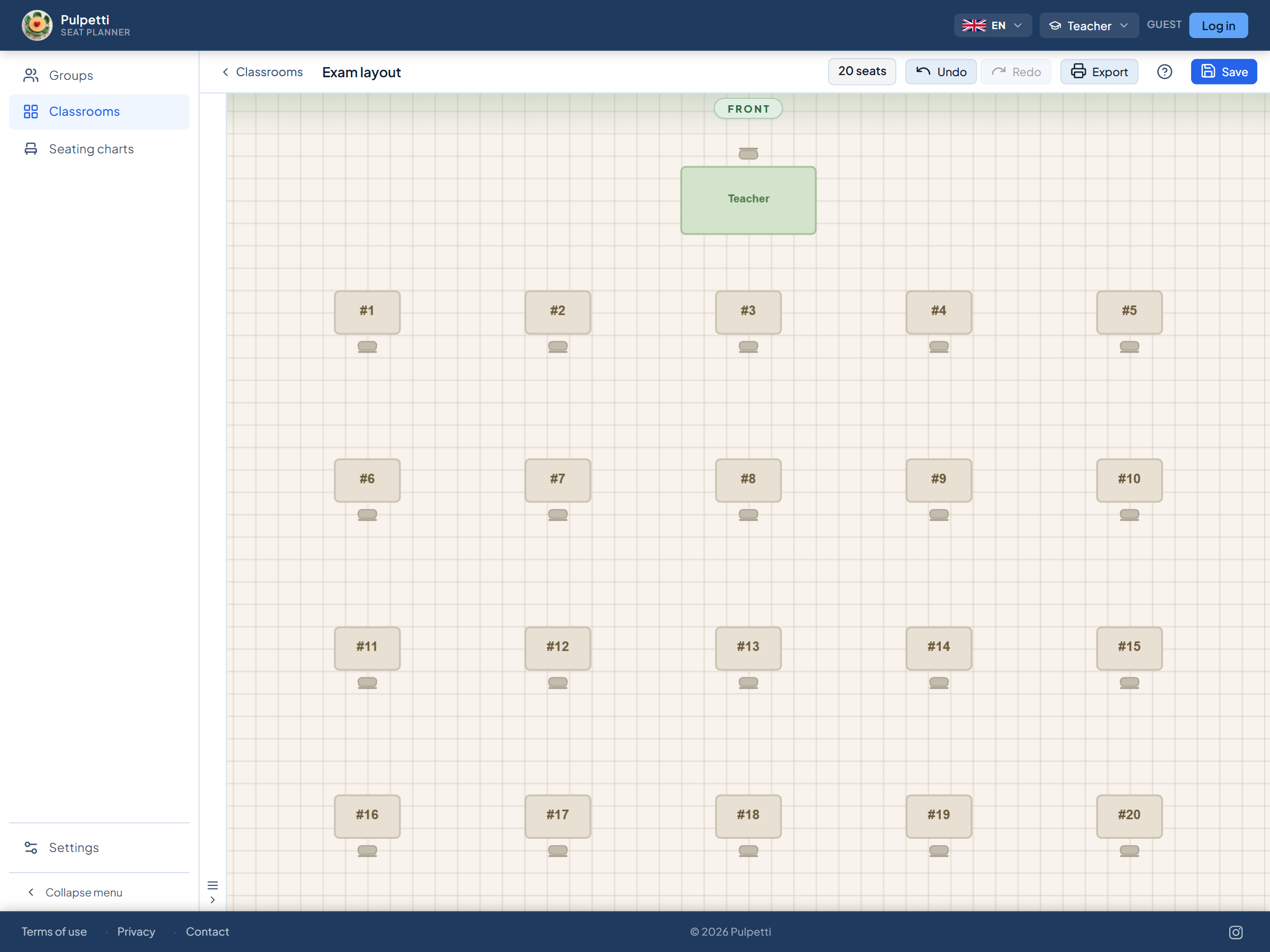Select the Teacher desk
1270x952 pixels.
click(748, 200)
